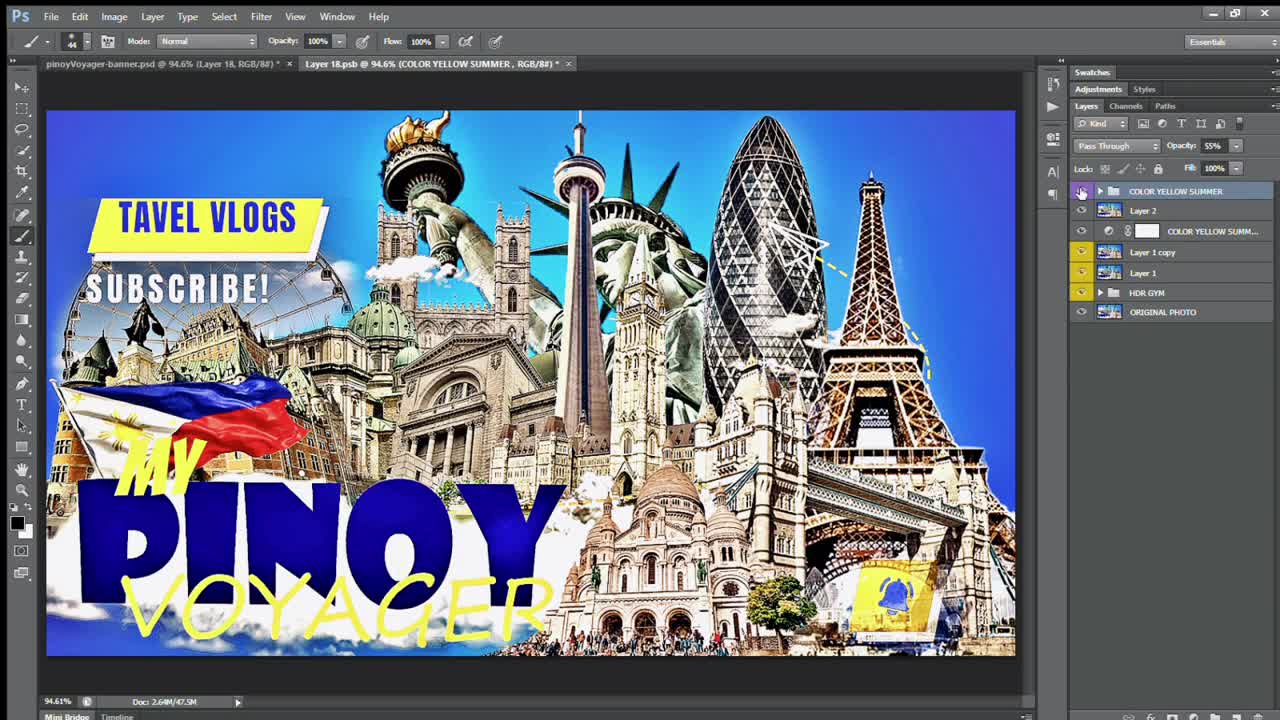The width and height of the screenshot is (1280, 720).
Task: Select the Crop tool
Action: tap(22, 171)
